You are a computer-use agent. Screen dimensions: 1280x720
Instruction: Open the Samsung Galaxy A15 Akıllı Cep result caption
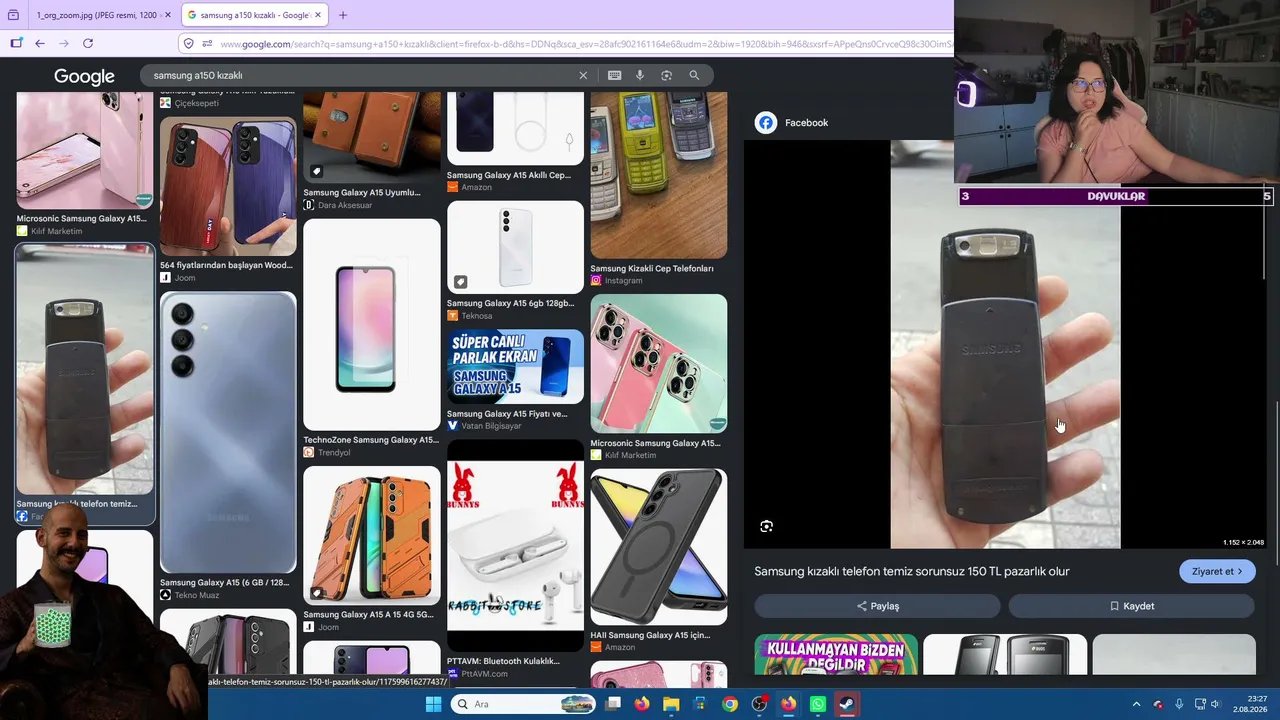tap(509, 175)
